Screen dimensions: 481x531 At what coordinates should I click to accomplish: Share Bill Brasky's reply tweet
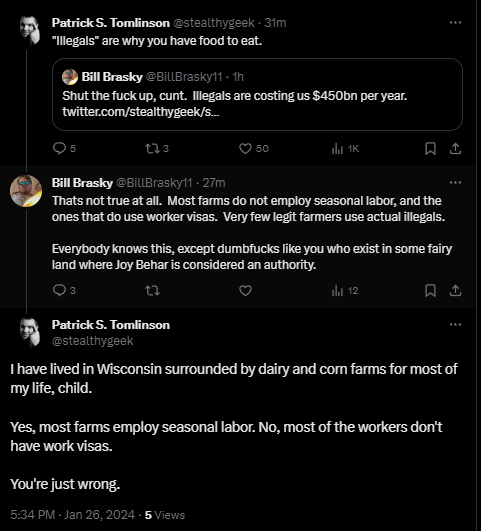(455, 291)
